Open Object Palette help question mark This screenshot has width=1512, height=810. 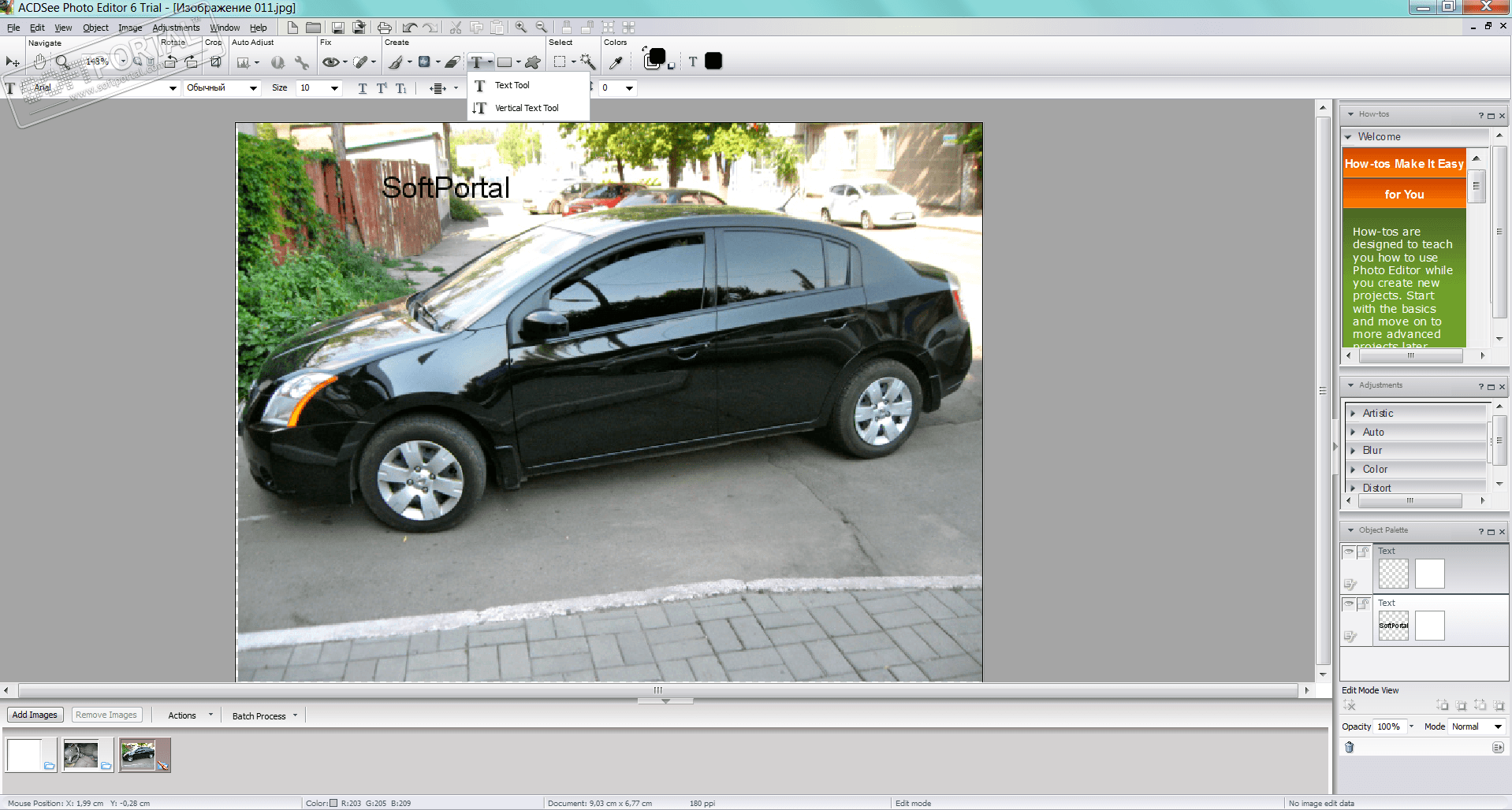click(x=1480, y=532)
